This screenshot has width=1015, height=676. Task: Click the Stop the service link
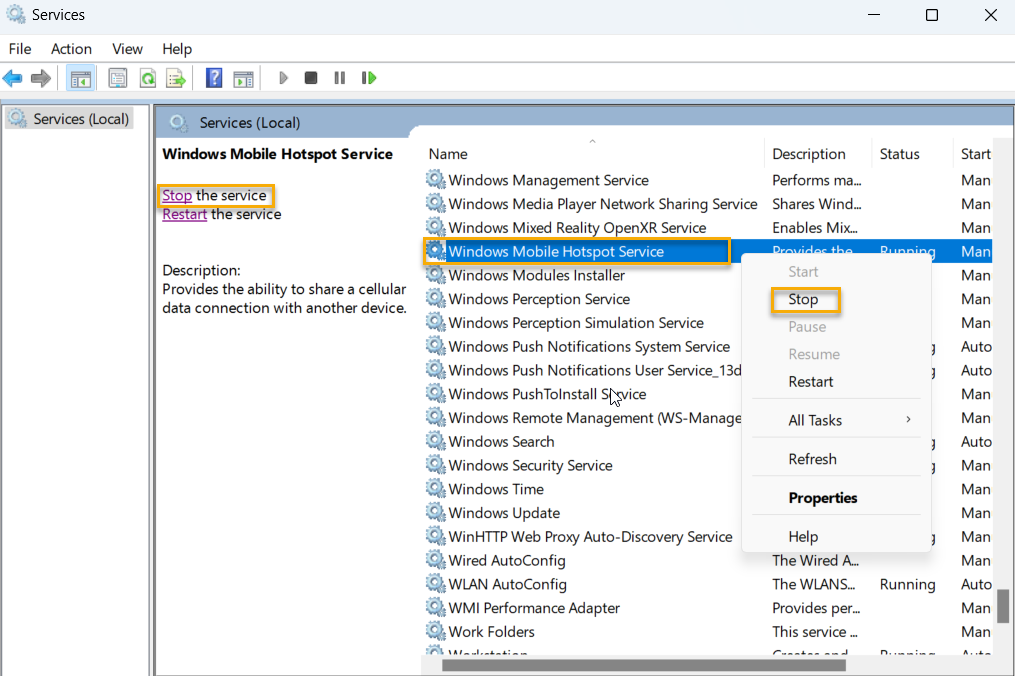pyautogui.click(x=176, y=195)
